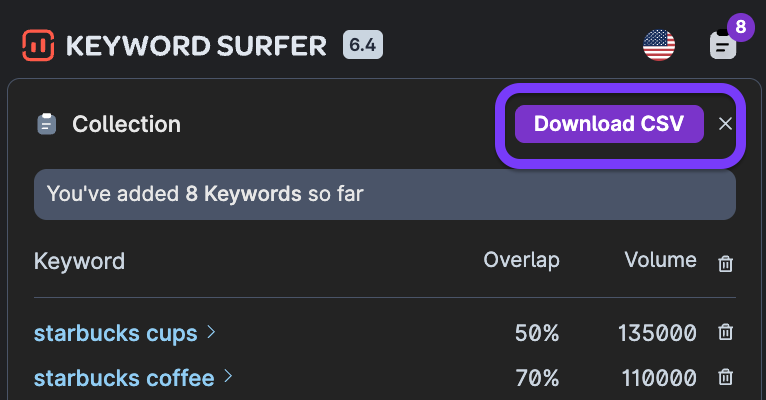Viewport: 766px width, 400px height.
Task: Click the clipboard icon beside Collection heading
Action: click(x=46, y=125)
